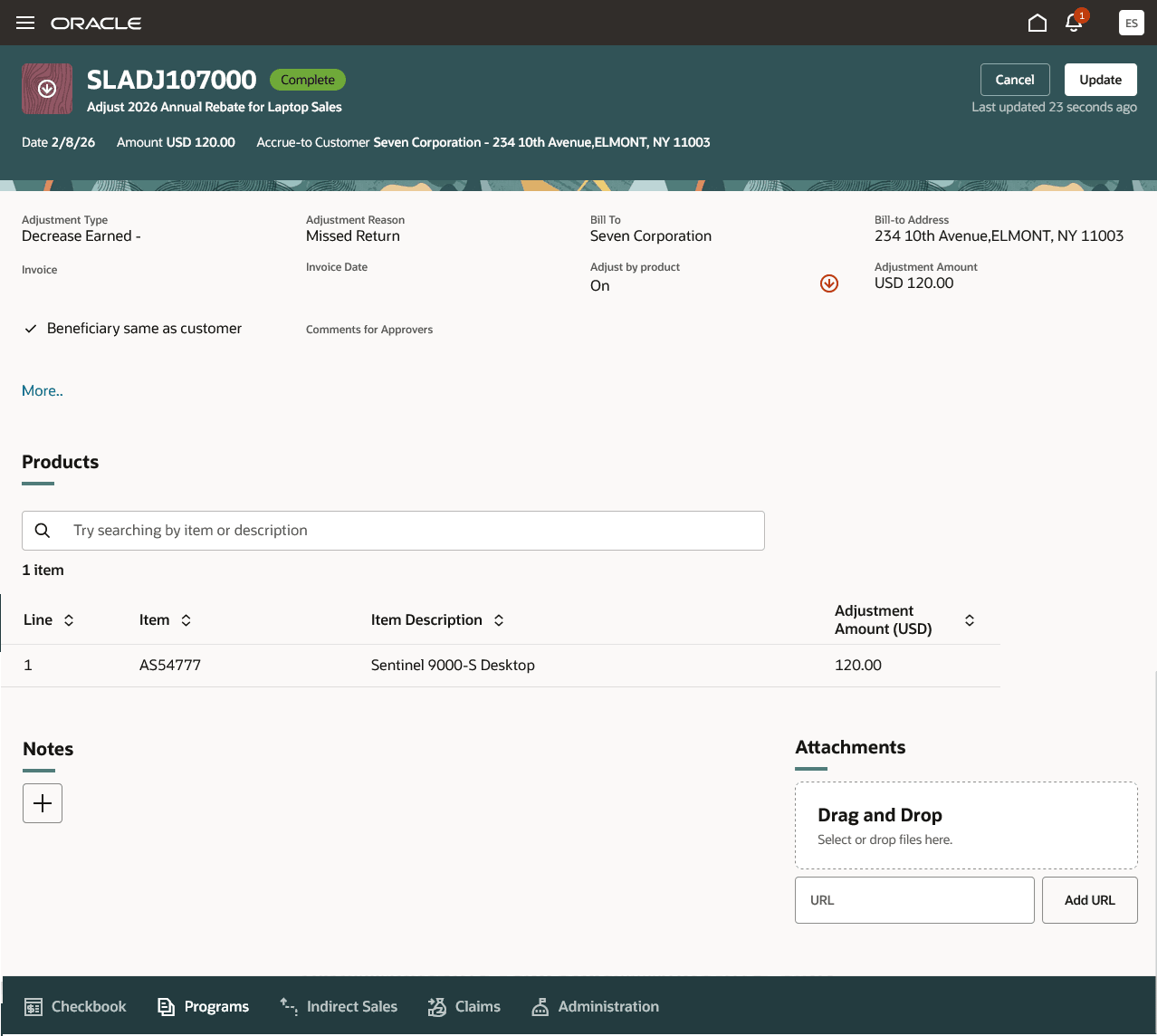Open the ES user profile avatar
The image size is (1157, 1036).
point(1132,23)
